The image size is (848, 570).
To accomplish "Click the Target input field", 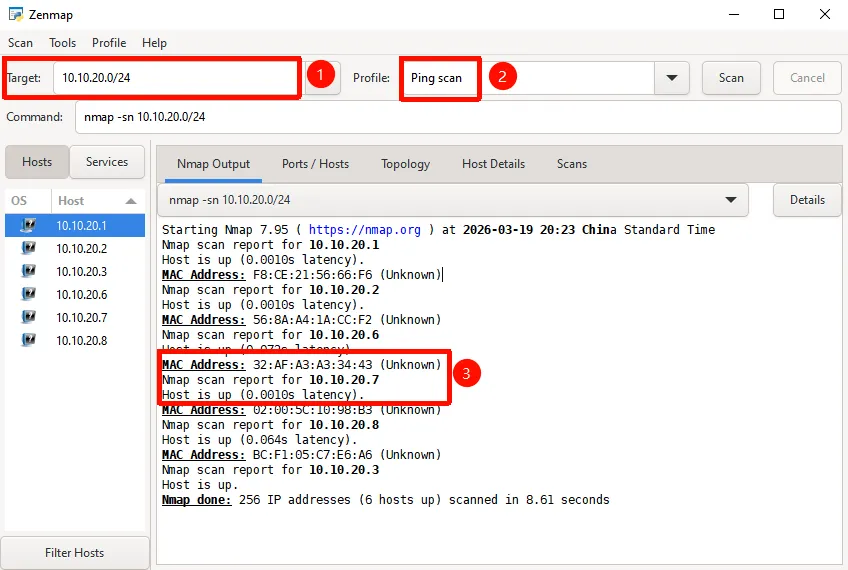I will [175, 78].
